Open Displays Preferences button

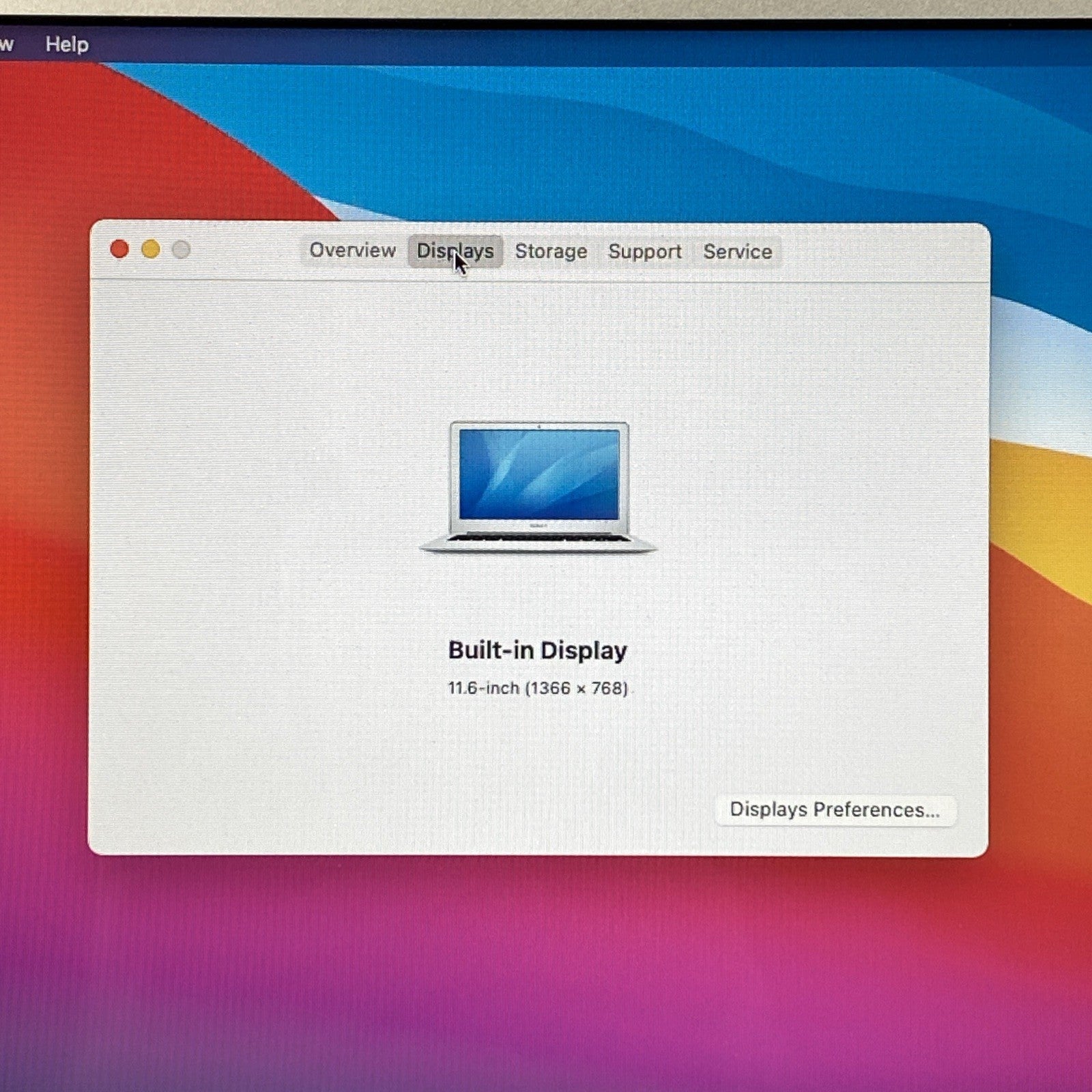pos(835,810)
